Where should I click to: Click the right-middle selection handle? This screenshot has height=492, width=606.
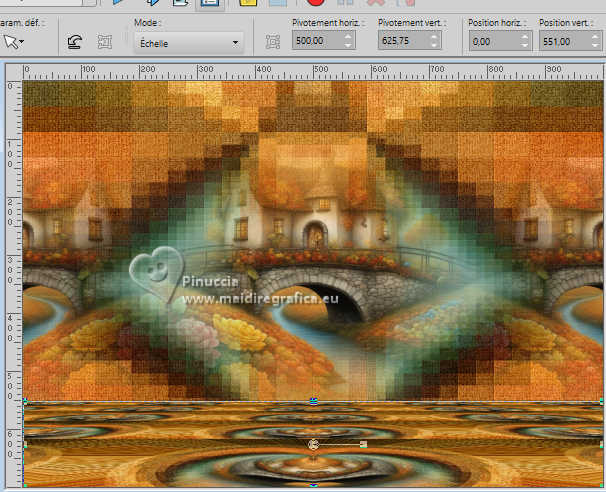[602, 444]
